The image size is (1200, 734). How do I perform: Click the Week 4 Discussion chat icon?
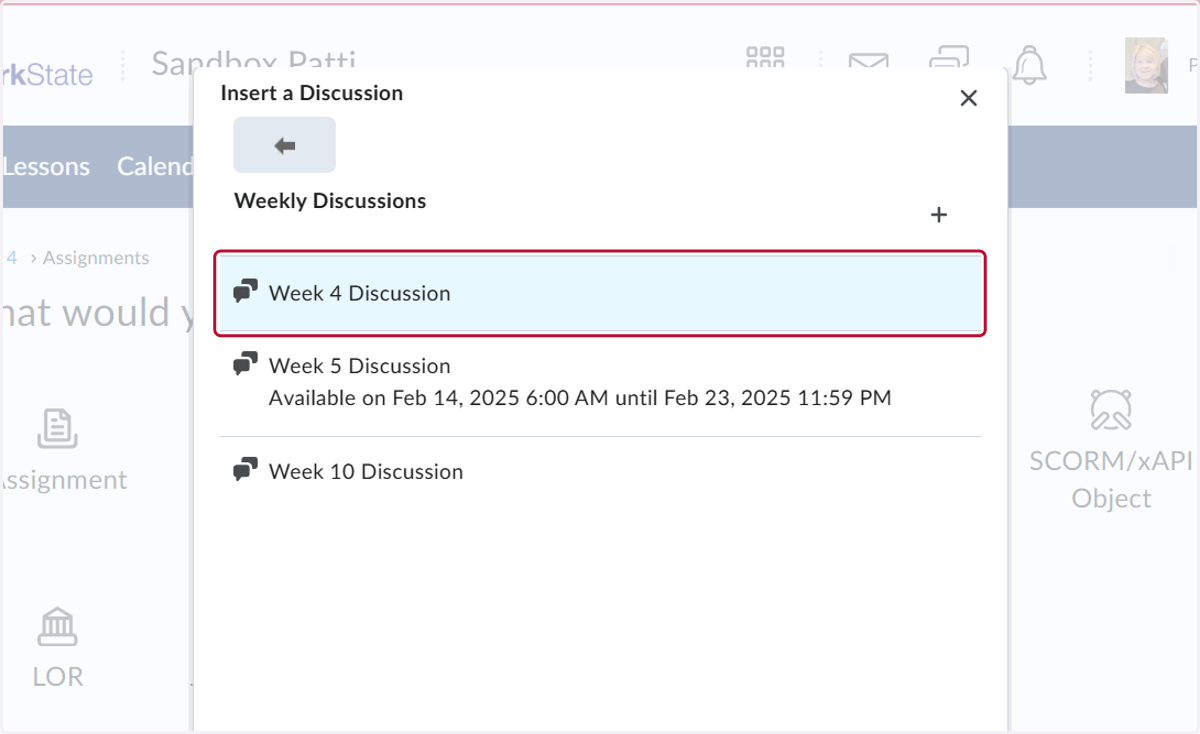click(245, 292)
